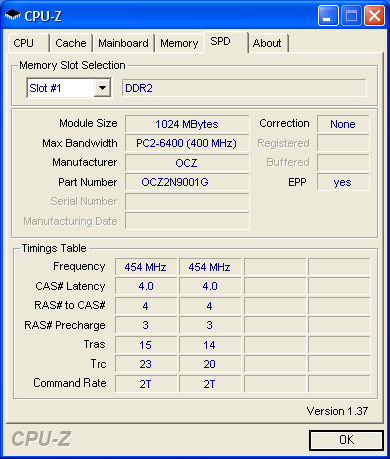
Task: Switch to the Memory tab
Action: tap(179, 43)
